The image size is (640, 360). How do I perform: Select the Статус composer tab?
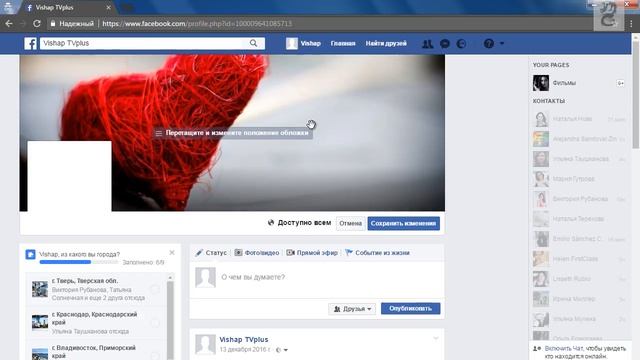pos(211,253)
